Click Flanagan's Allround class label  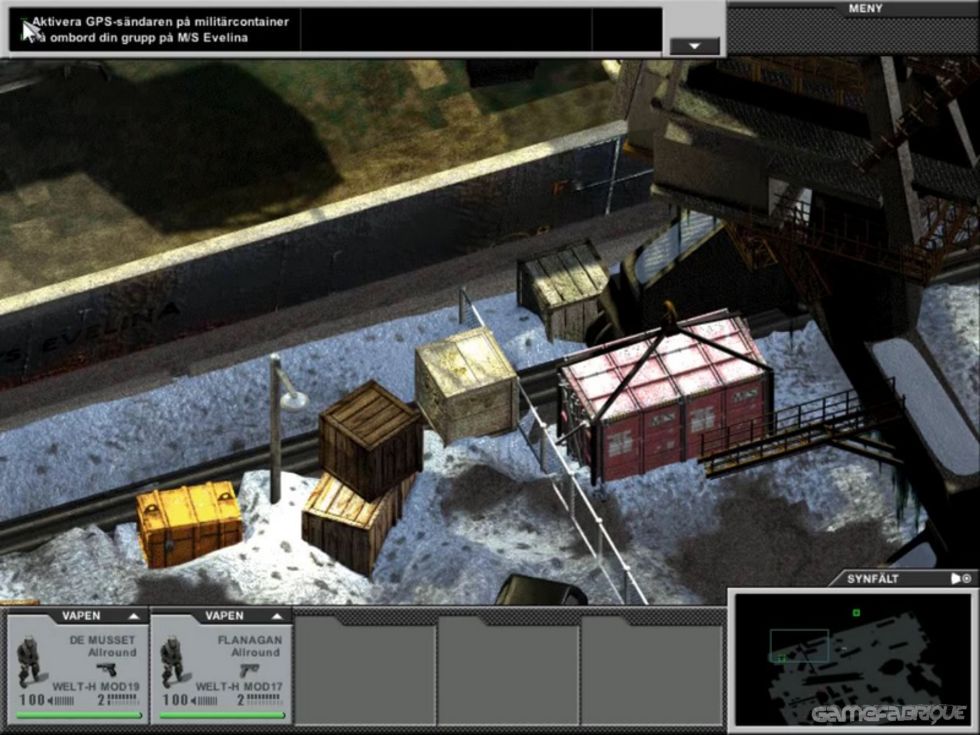[256, 652]
